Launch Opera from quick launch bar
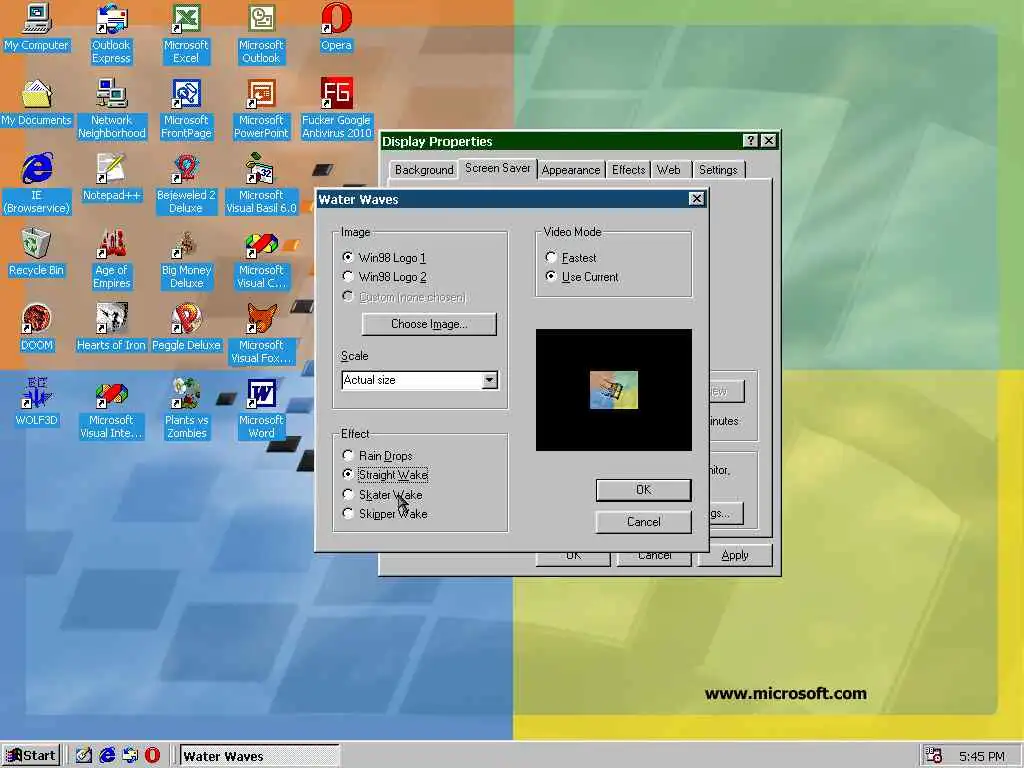The height and width of the screenshot is (768, 1024). (x=152, y=756)
